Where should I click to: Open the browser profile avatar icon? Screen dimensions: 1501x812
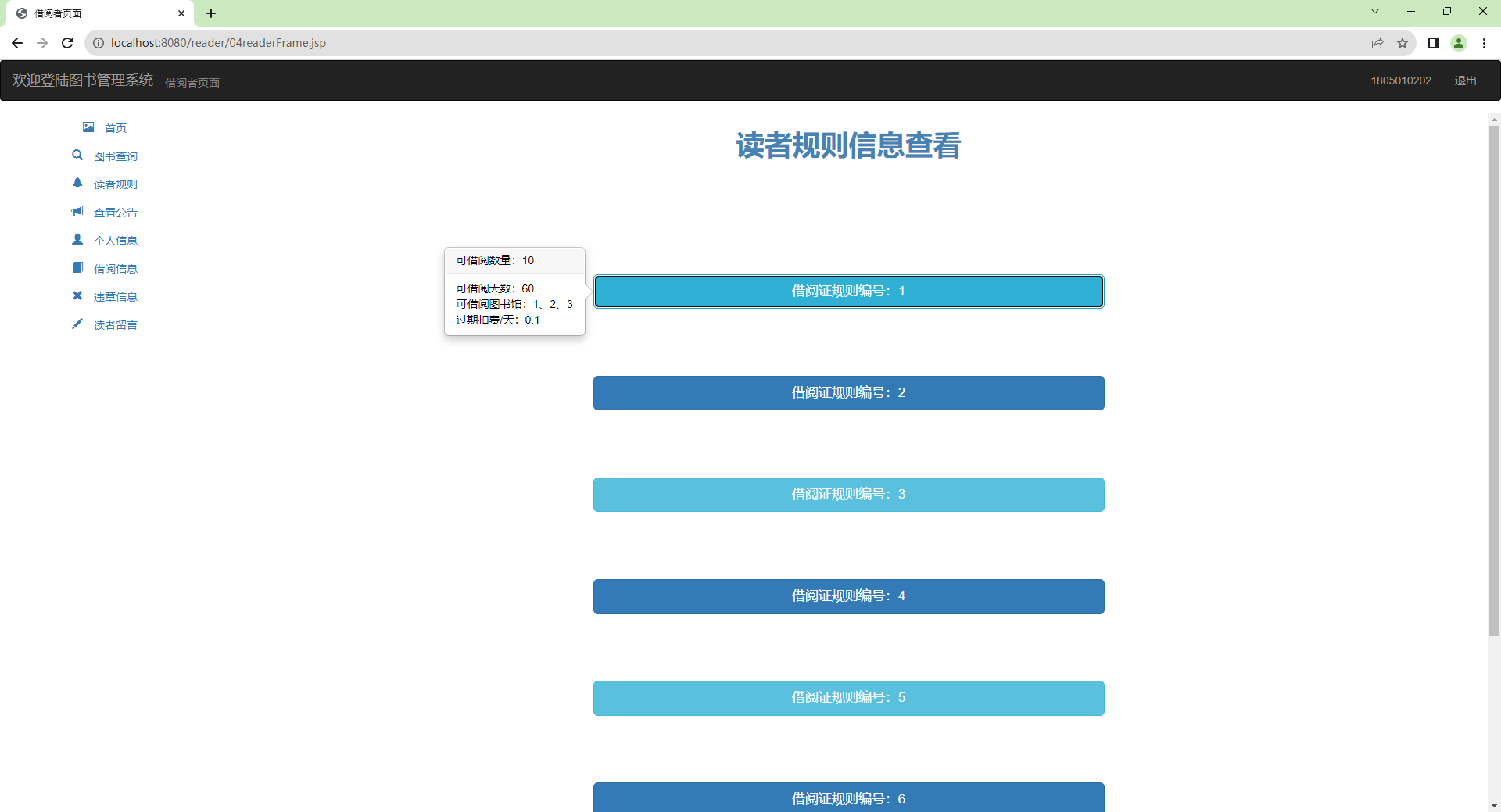(1460, 43)
